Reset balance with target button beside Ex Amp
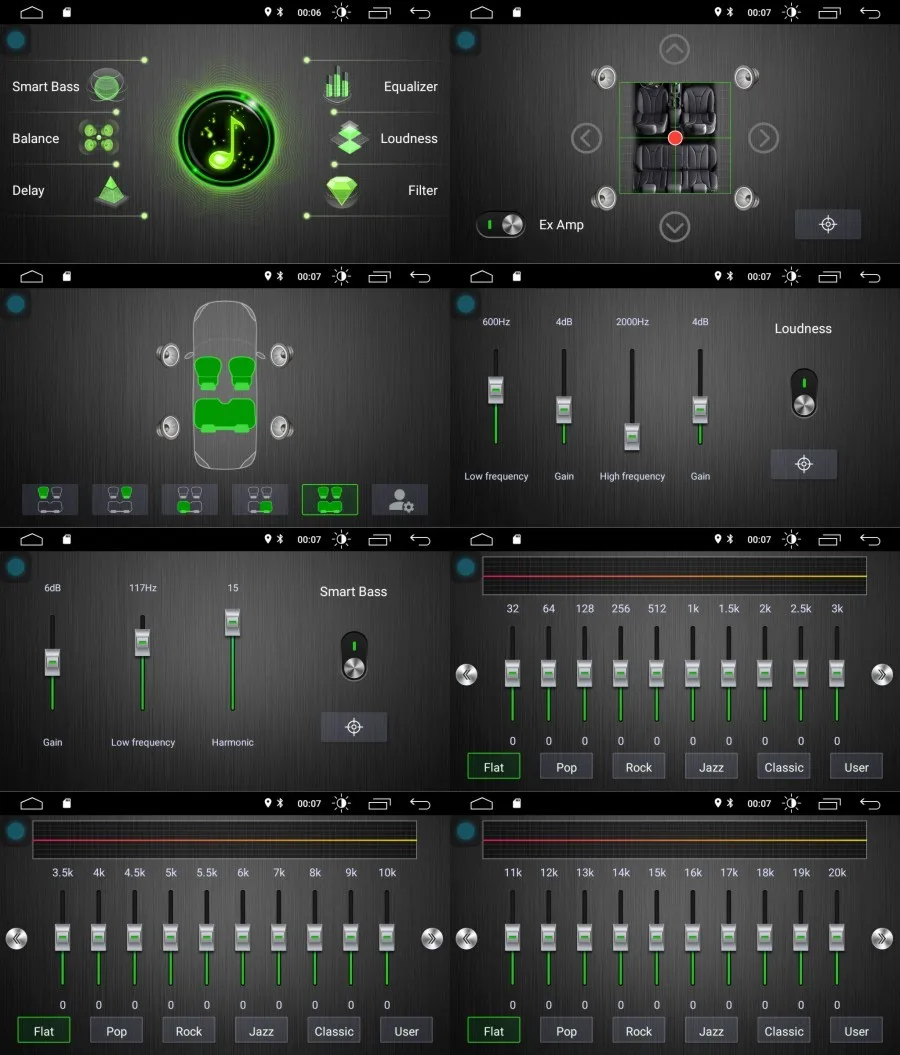Image resolution: width=900 pixels, height=1055 pixels. [x=828, y=224]
